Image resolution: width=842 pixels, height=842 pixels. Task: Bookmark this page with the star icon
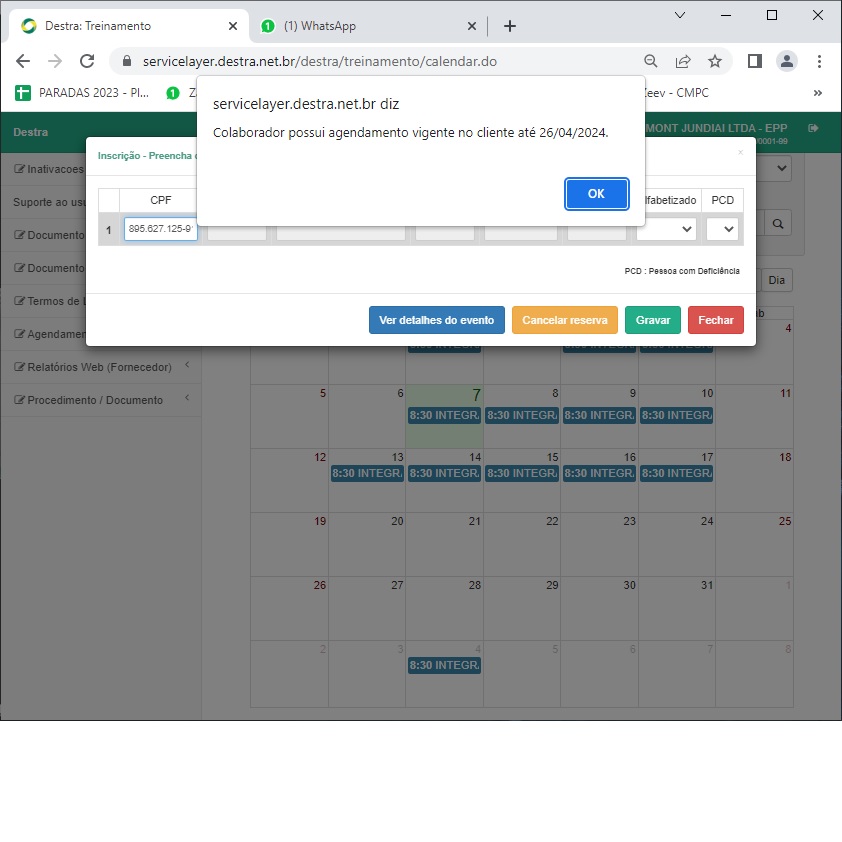pyautogui.click(x=715, y=61)
